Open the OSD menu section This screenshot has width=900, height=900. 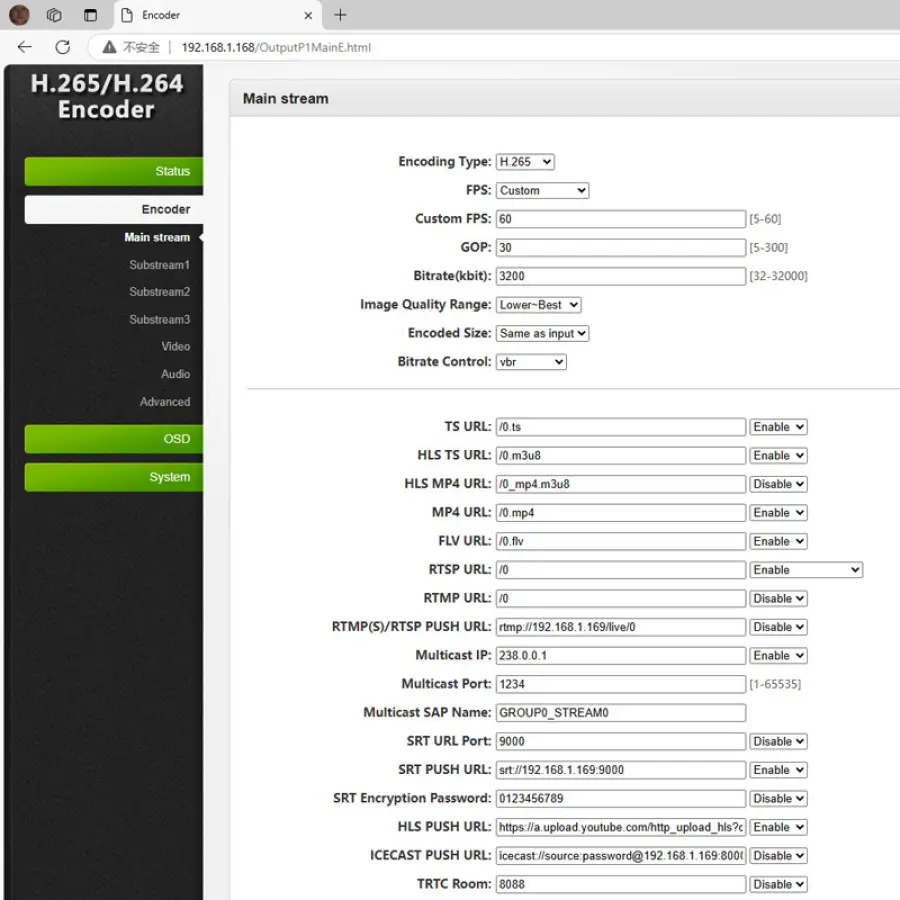(x=114, y=439)
